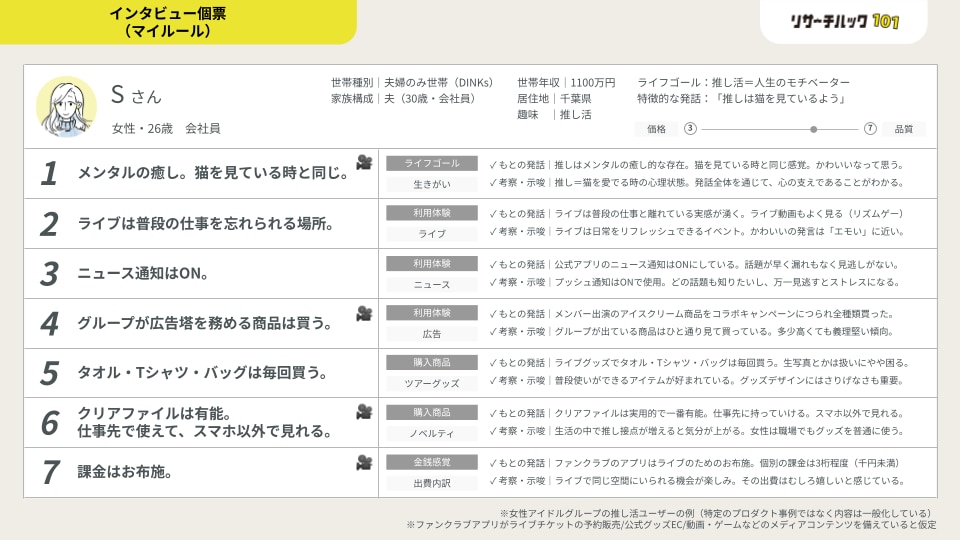Viewport: 960px width, 540px height.
Task: Click the リサーチハック 101 logo
Action: 844,21
